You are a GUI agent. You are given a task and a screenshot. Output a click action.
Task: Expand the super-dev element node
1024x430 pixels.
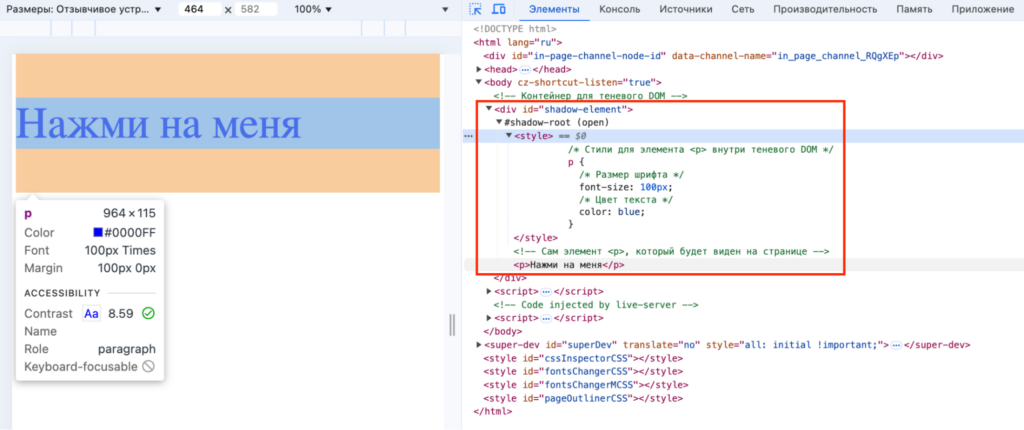(x=479, y=345)
